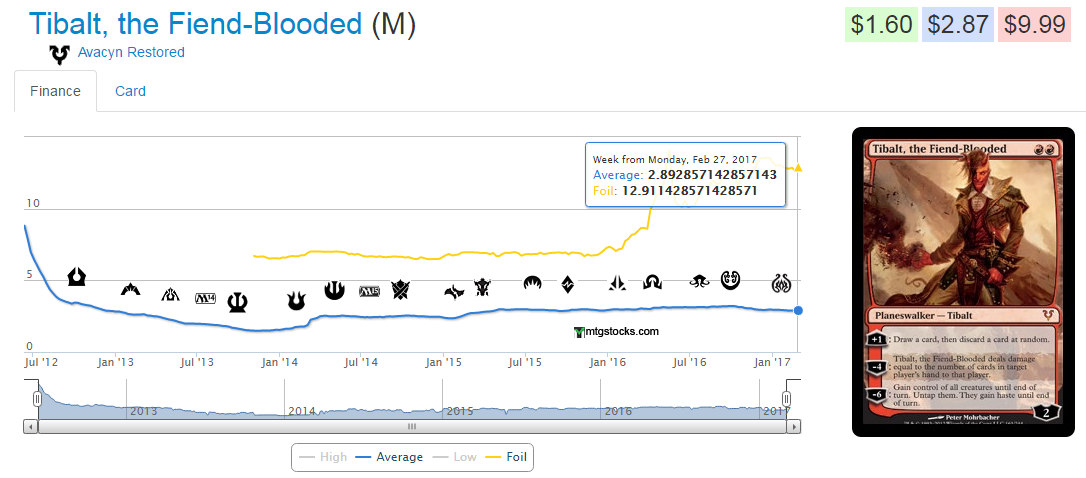Select the Shadows over Innistrad set symbol
The height and width of the screenshot is (478, 1086).
[652, 281]
